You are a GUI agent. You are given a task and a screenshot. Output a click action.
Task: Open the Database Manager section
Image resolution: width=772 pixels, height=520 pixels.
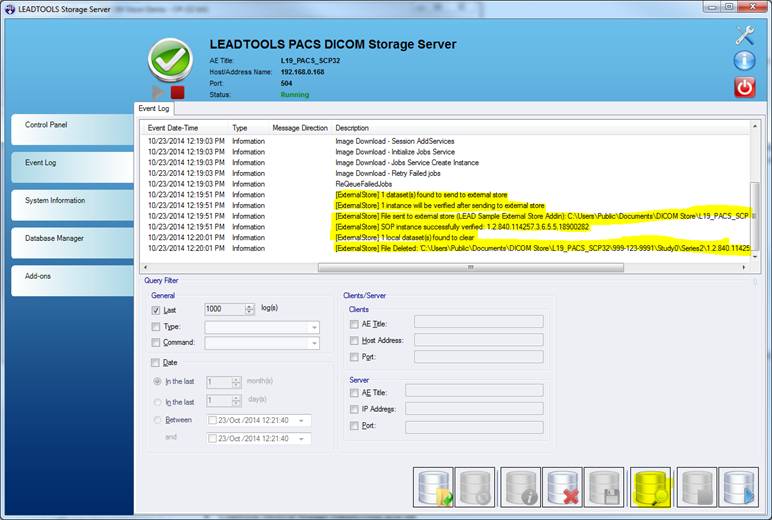[72, 243]
